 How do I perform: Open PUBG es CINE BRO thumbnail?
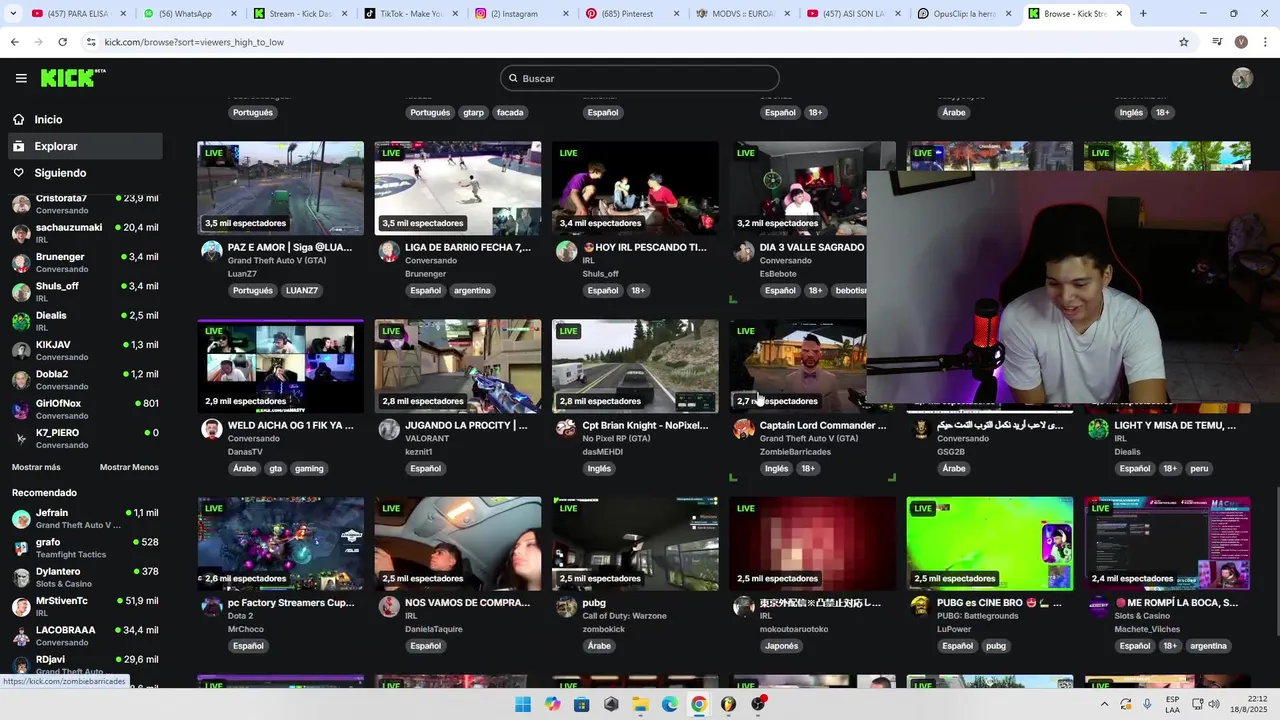(x=990, y=544)
